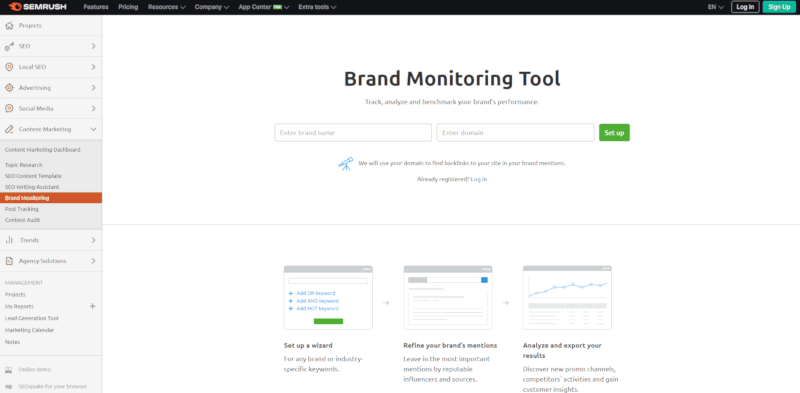Click the Local SEO pin icon
800x393 pixels.
9,67
